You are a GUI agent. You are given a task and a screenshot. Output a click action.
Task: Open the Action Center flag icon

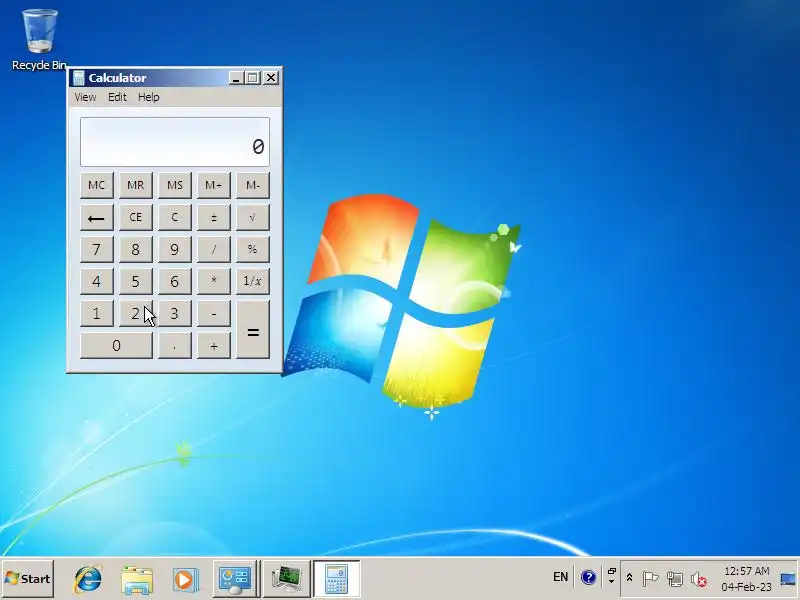point(650,579)
